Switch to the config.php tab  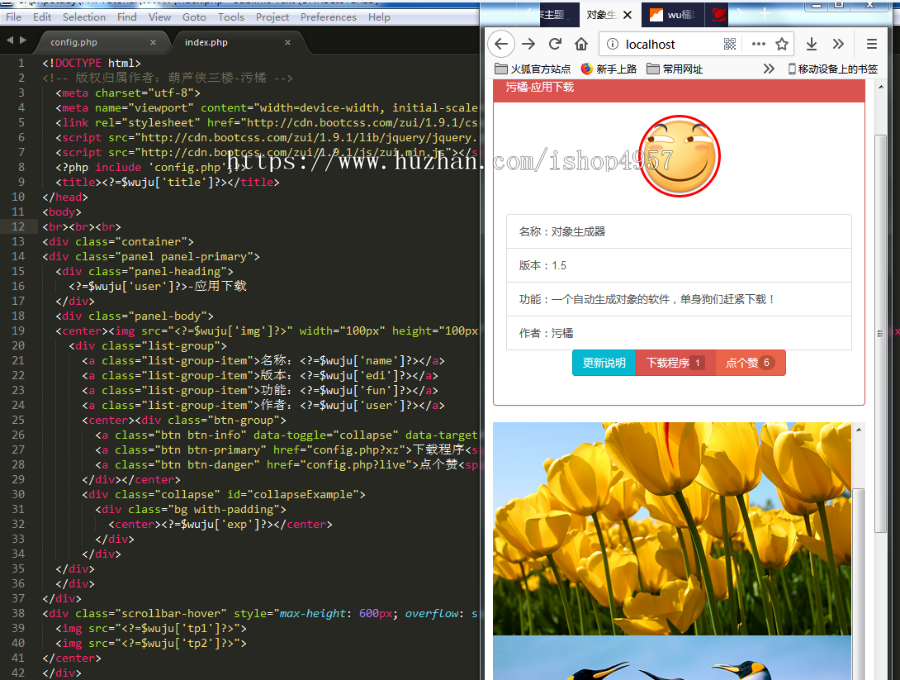(x=73, y=43)
